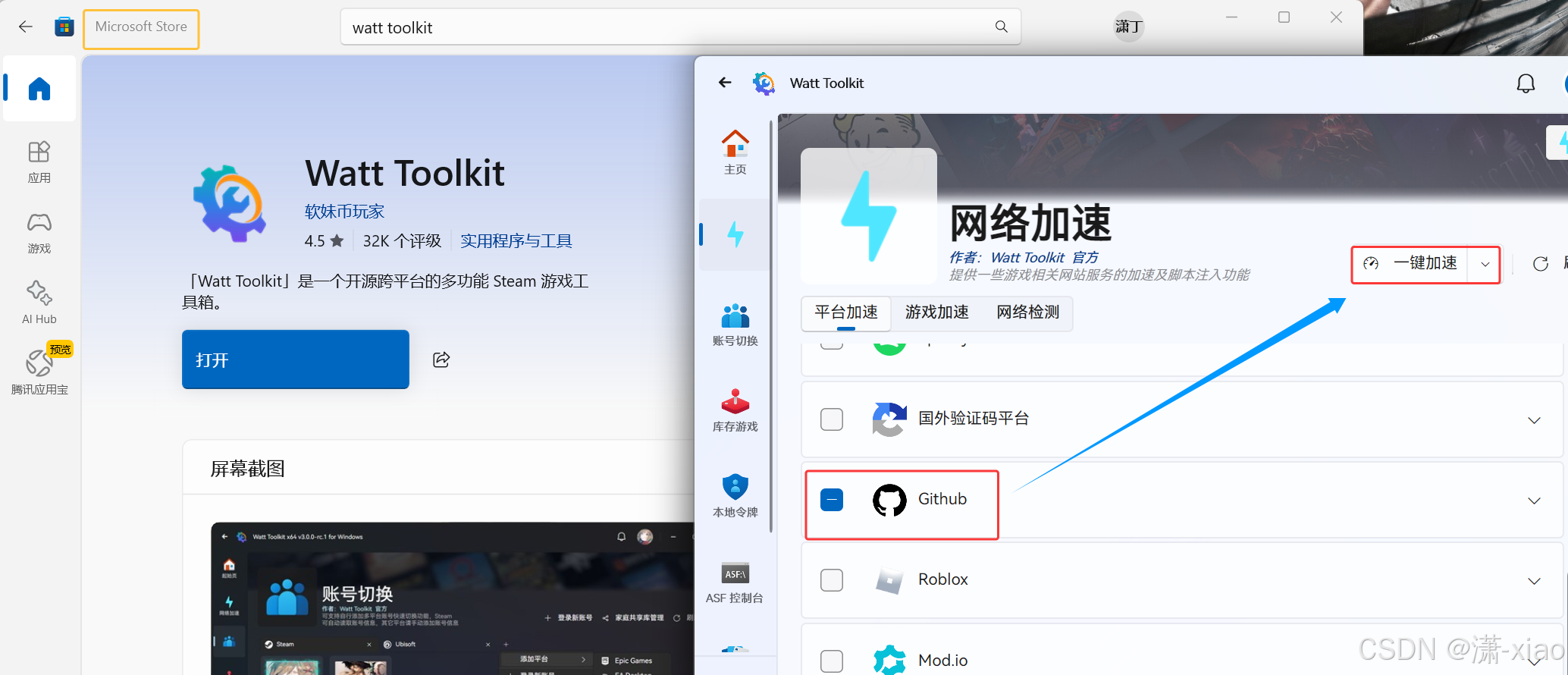This screenshot has width=1568, height=675.
Task: Click the share icon beside 打开 button
Action: point(441,359)
